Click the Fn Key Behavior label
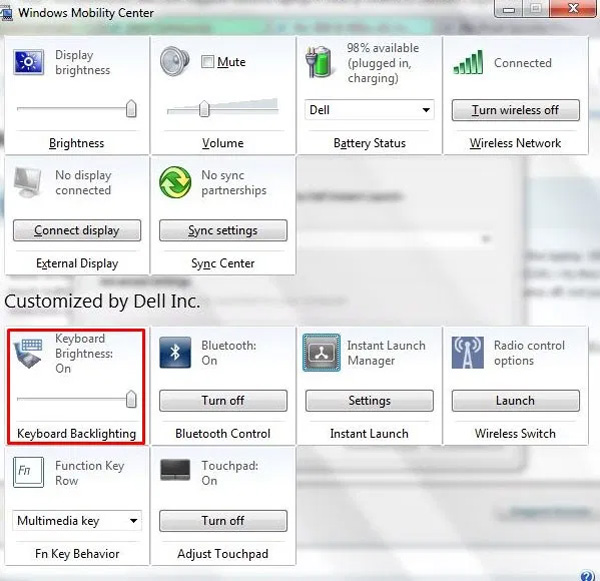This screenshot has height=581, width=600. coord(77,554)
